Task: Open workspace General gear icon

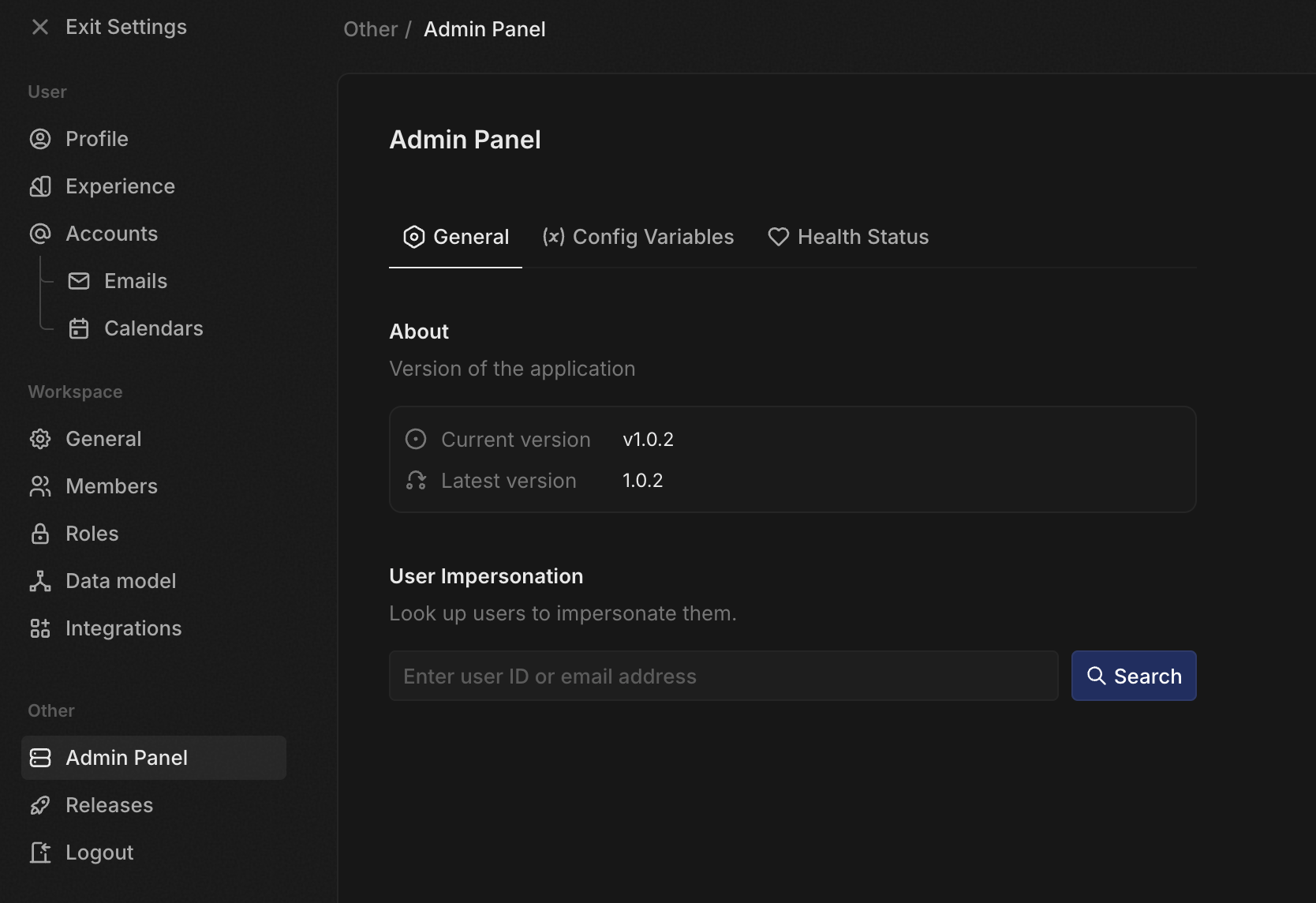Action: tap(40, 440)
